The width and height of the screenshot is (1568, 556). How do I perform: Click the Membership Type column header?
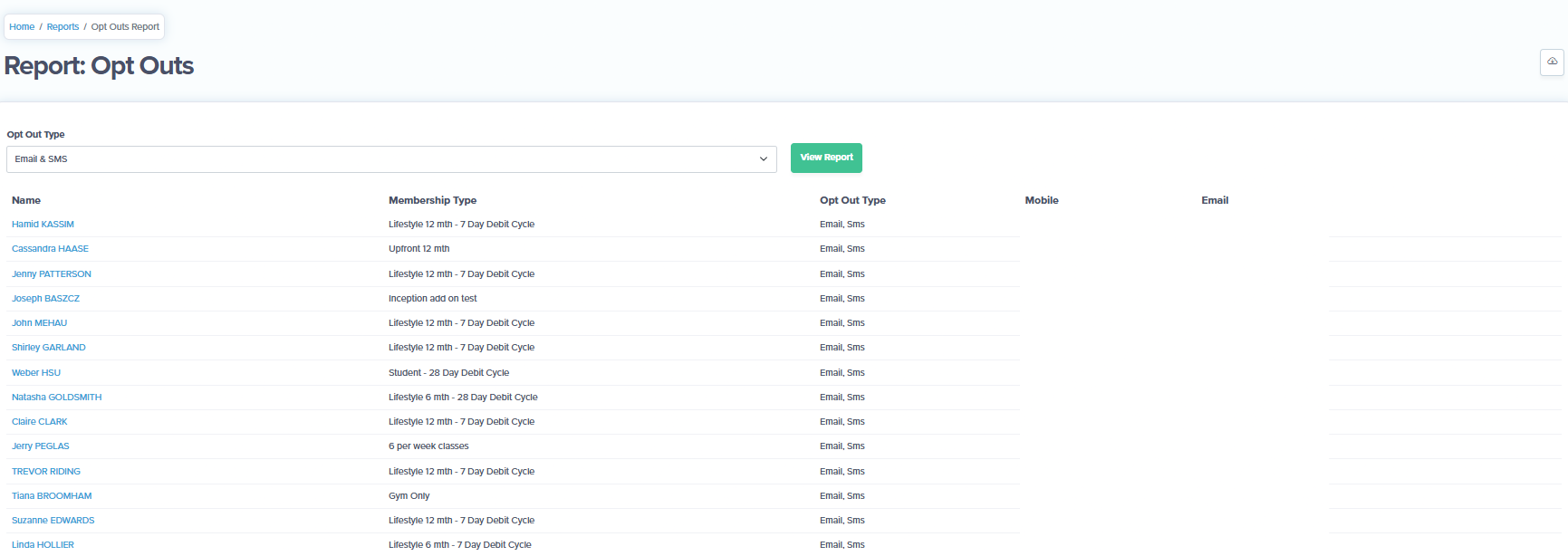pos(432,201)
